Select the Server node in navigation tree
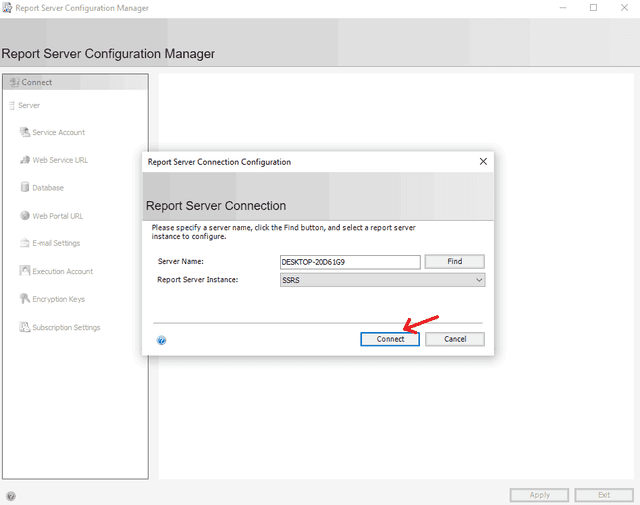This screenshot has height=505, width=640. [28, 105]
